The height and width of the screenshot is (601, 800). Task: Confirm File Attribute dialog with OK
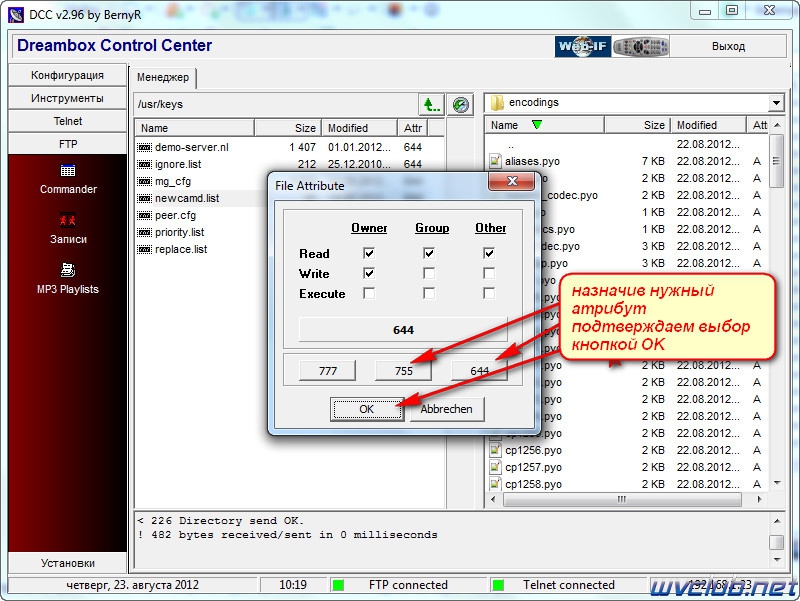[367, 409]
